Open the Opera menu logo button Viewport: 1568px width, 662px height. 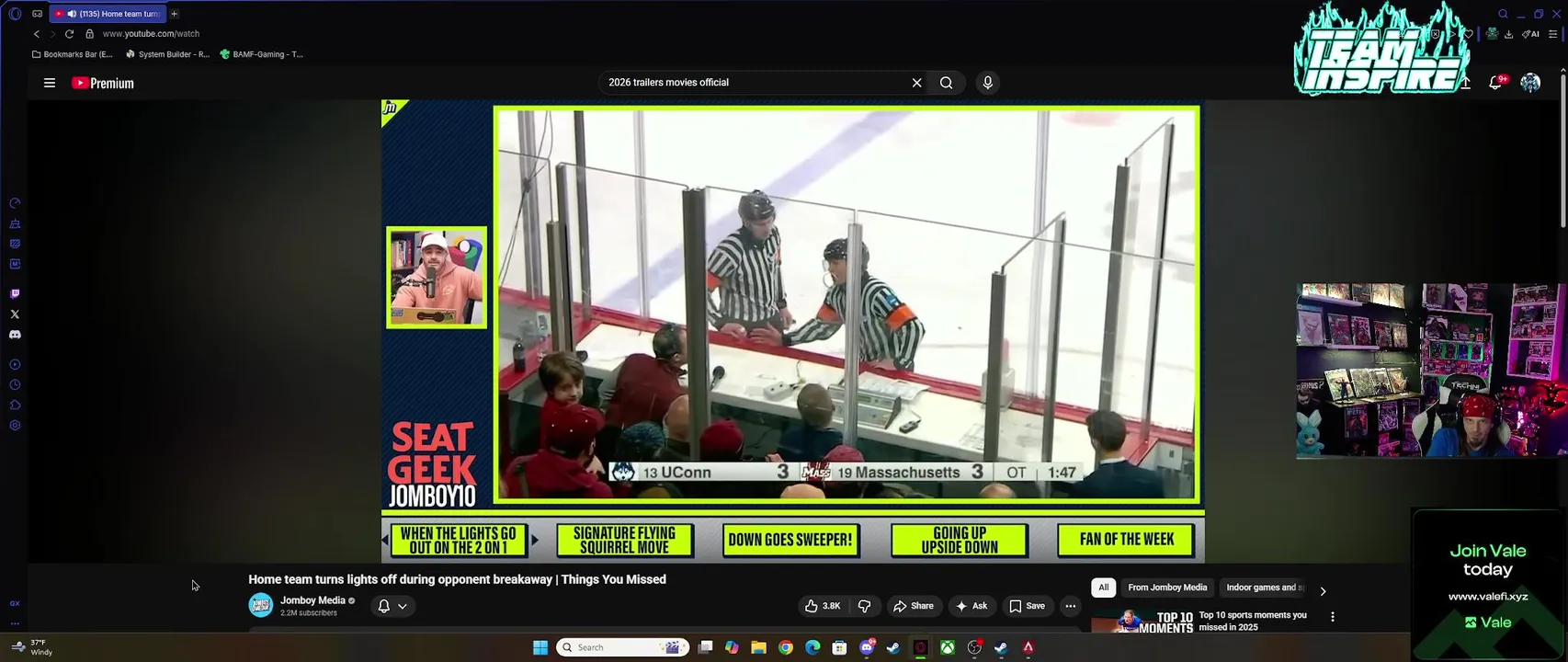pyautogui.click(x=15, y=14)
